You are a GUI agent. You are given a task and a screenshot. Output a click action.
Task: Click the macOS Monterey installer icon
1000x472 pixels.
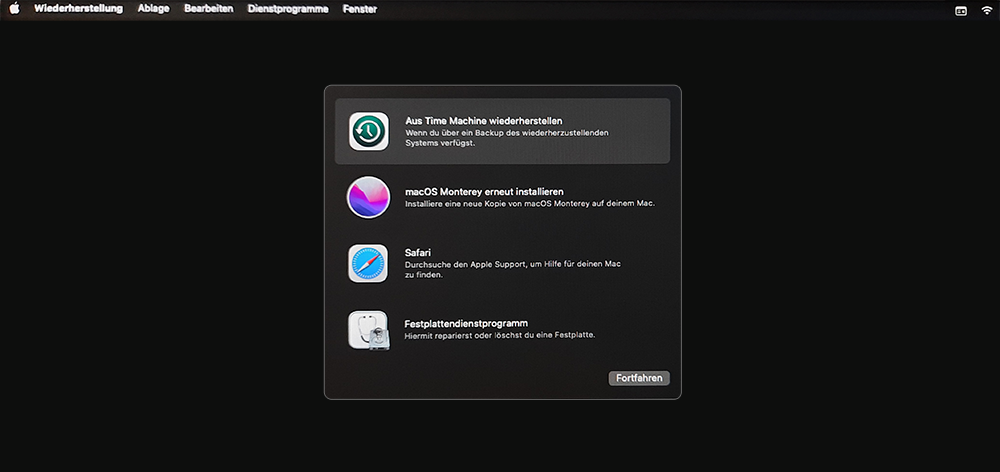pyautogui.click(x=369, y=197)
